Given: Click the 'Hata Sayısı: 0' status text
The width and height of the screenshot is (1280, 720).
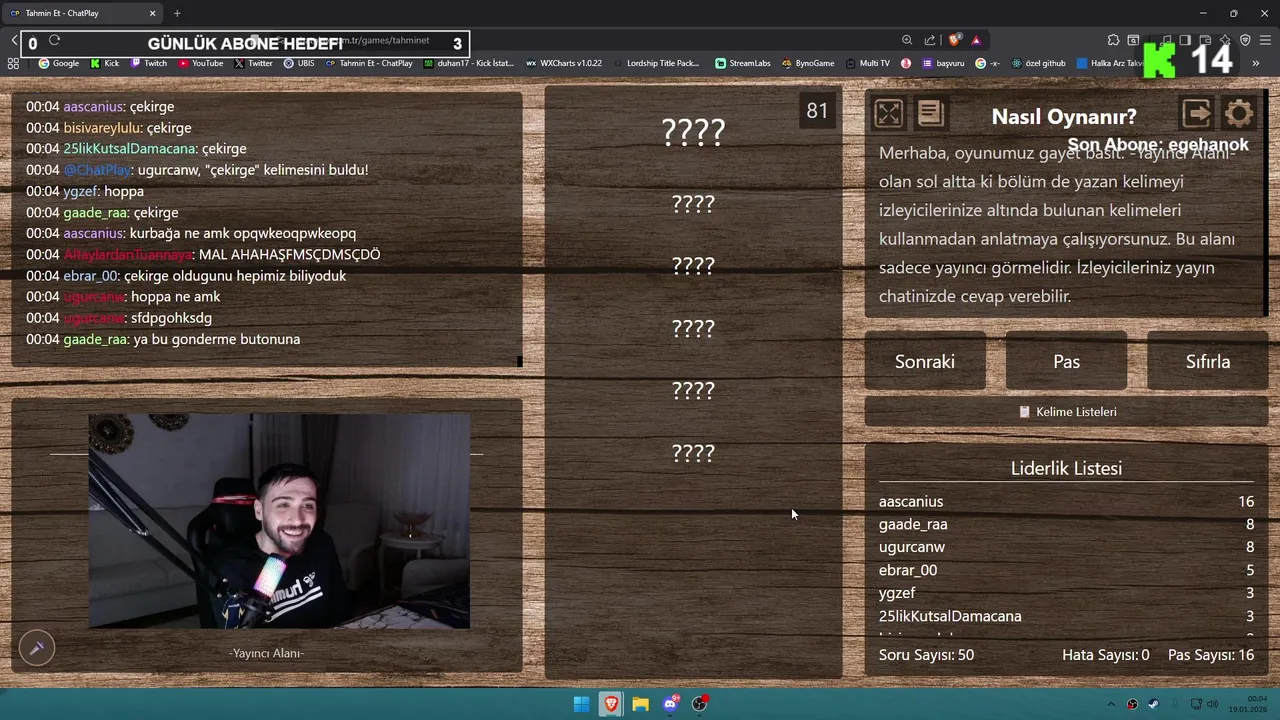Looking at the screenshot, I should point(1106,655).
